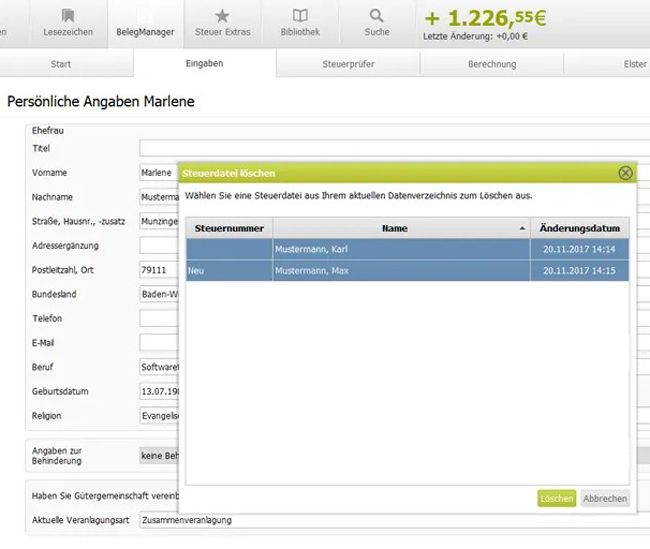The height and width of the screenshot is (549, 650).
Task: Click the Nachname input field
Action: pos(159,197)
